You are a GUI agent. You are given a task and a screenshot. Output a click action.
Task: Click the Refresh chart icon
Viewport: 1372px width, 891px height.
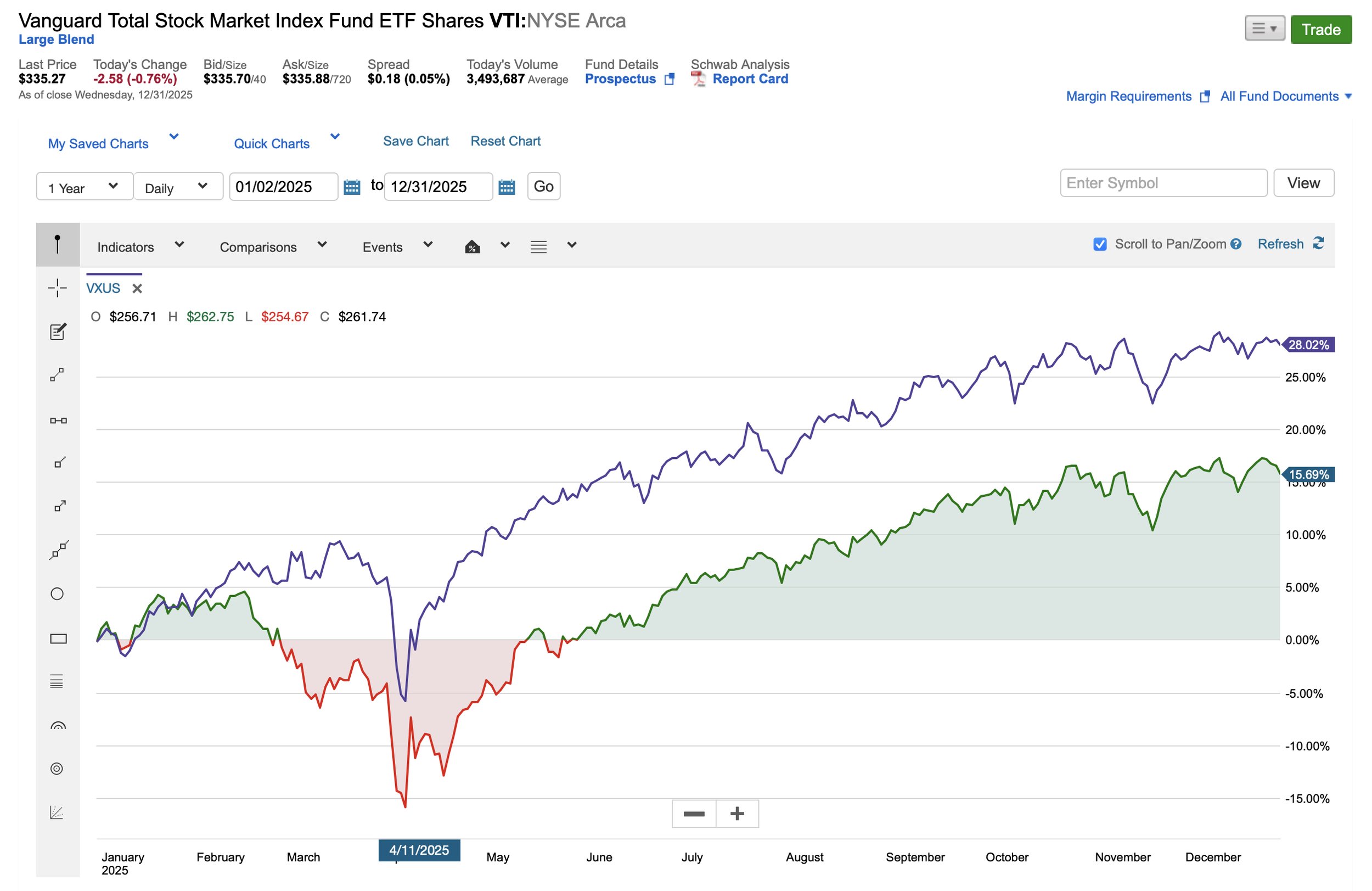coord(1318,243)
